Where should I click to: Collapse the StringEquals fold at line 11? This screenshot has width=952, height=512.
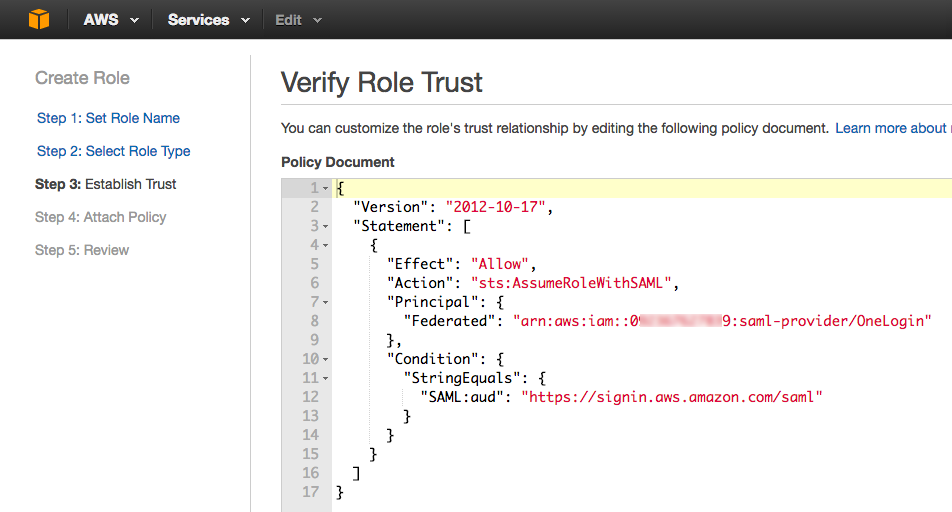coord(325,378)
